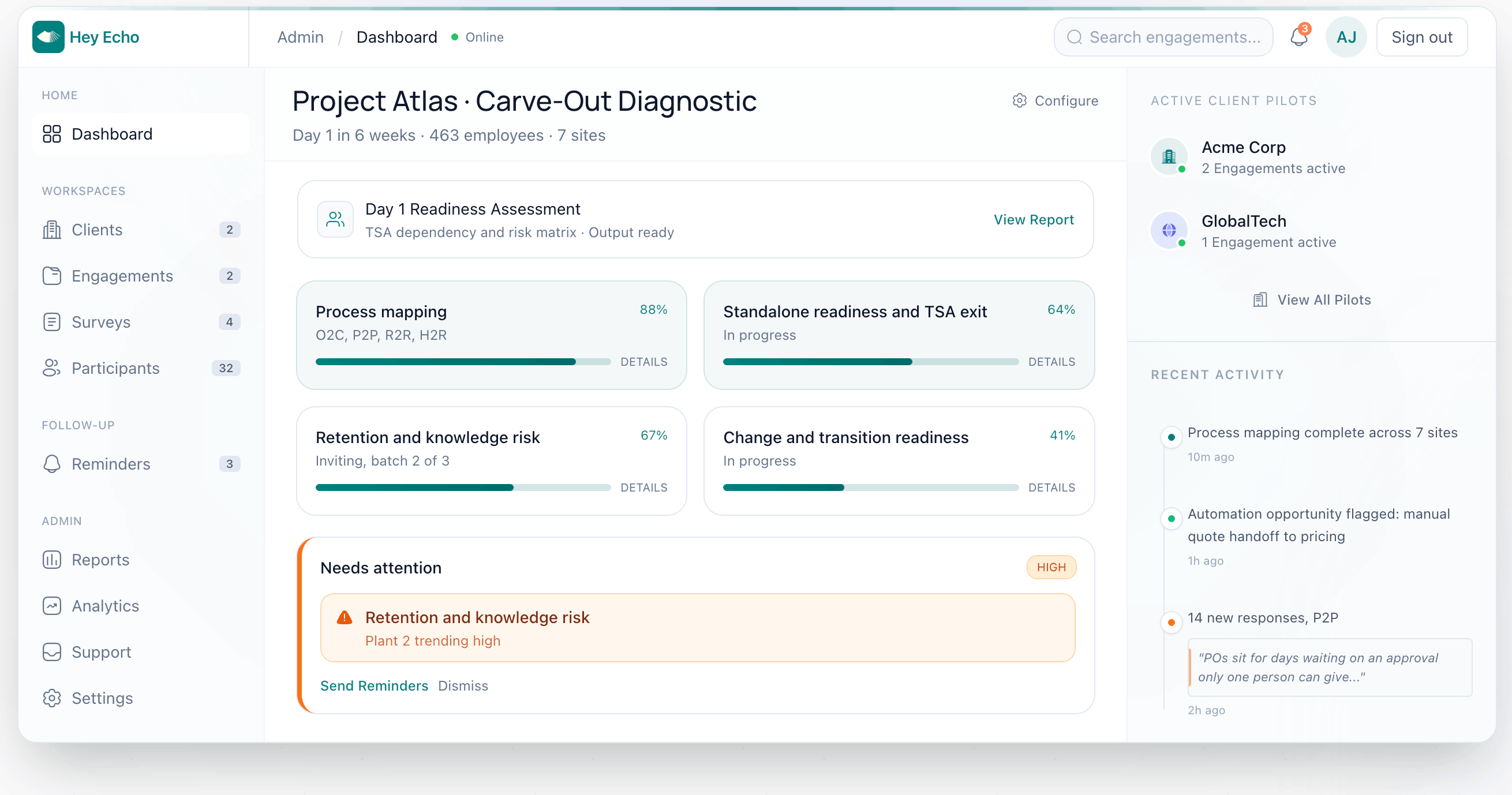
Task: Click the GlobalTech globe avatar
Action: click(1169, 230)
